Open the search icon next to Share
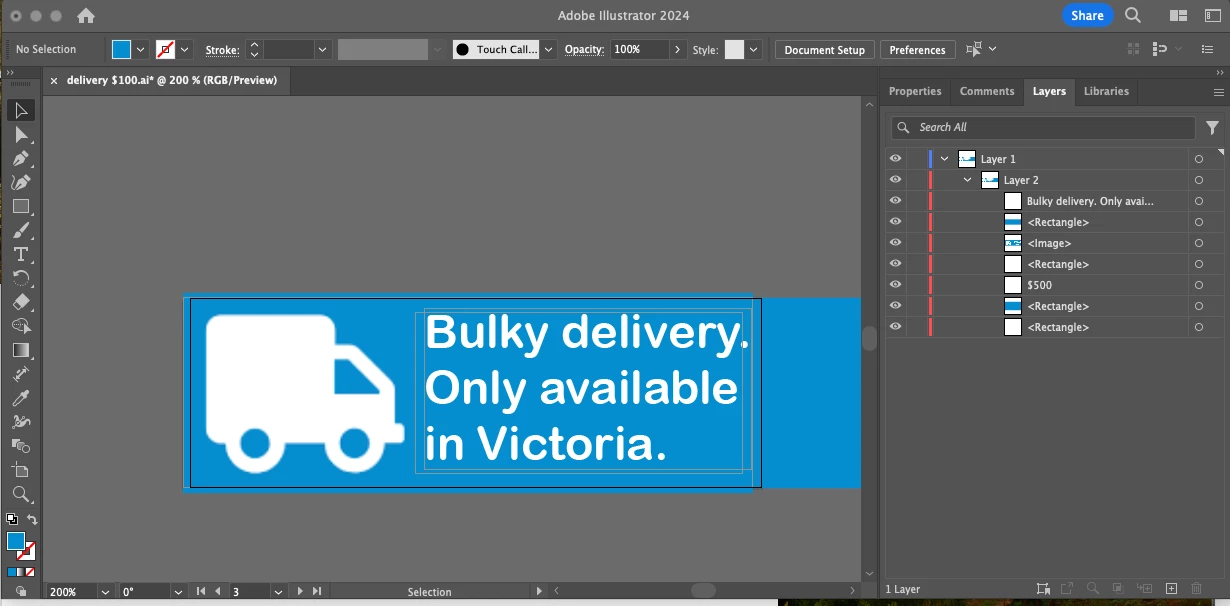Screen dimensions: 1230x606 click(x=1133, y=16)
